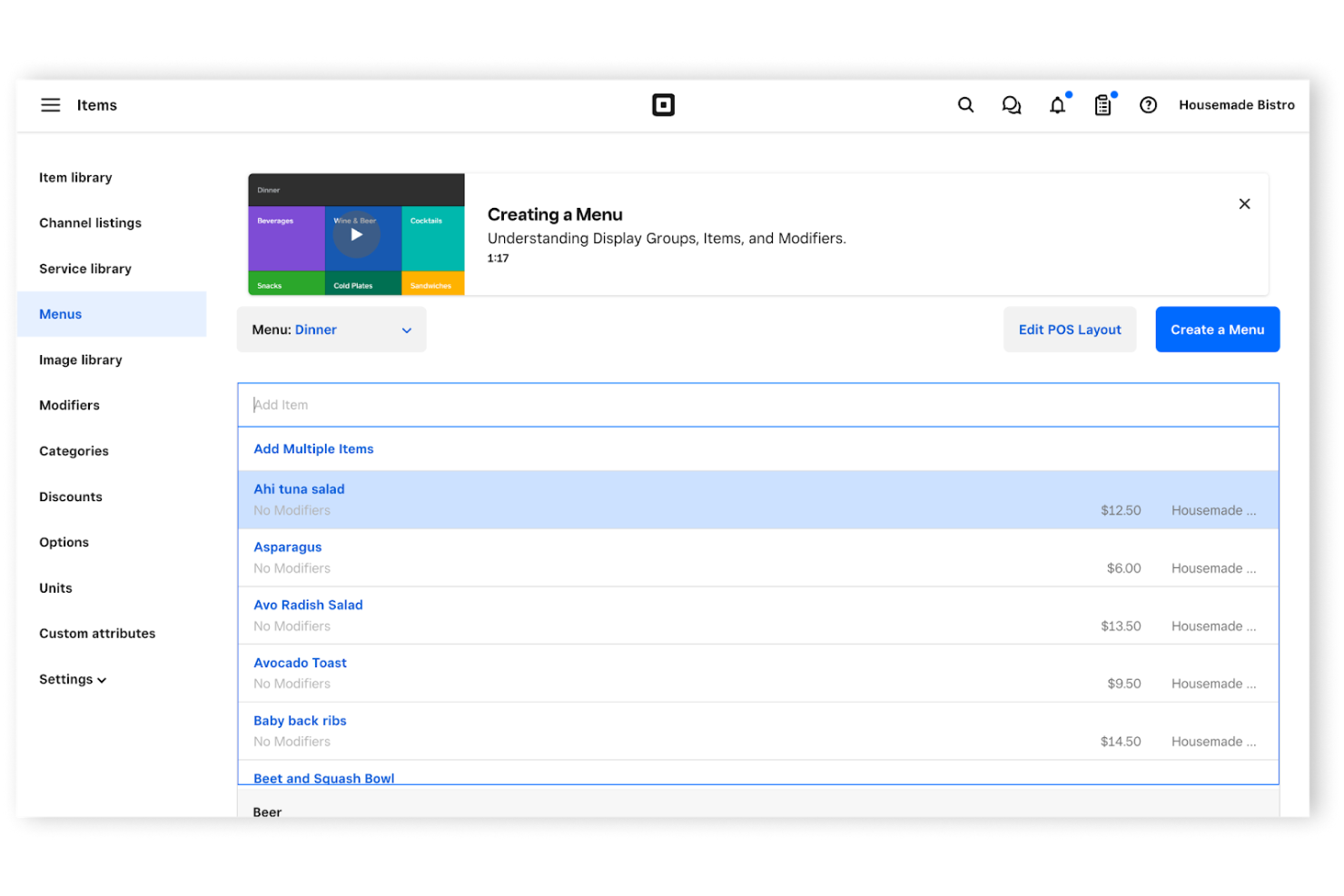Go to Item library section
Viewport: 1344px width, 896px height.
click(75, 178)
